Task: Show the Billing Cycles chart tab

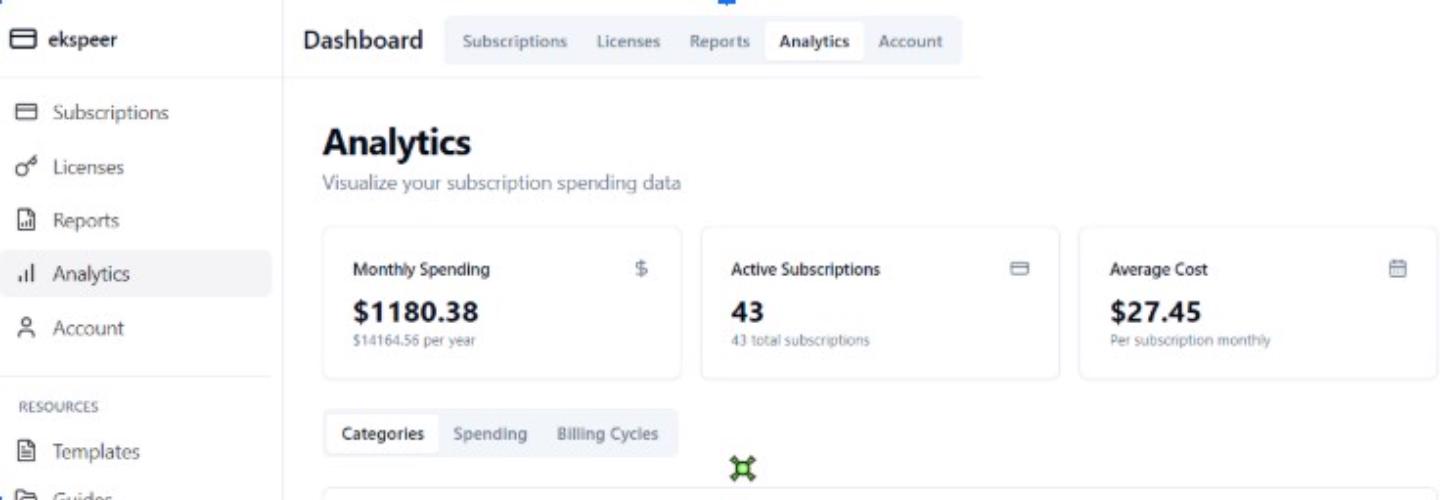Action: click(607, 434)
